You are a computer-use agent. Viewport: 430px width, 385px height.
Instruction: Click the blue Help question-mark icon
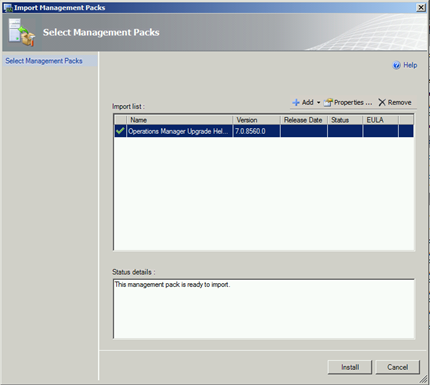click(396, 65)
